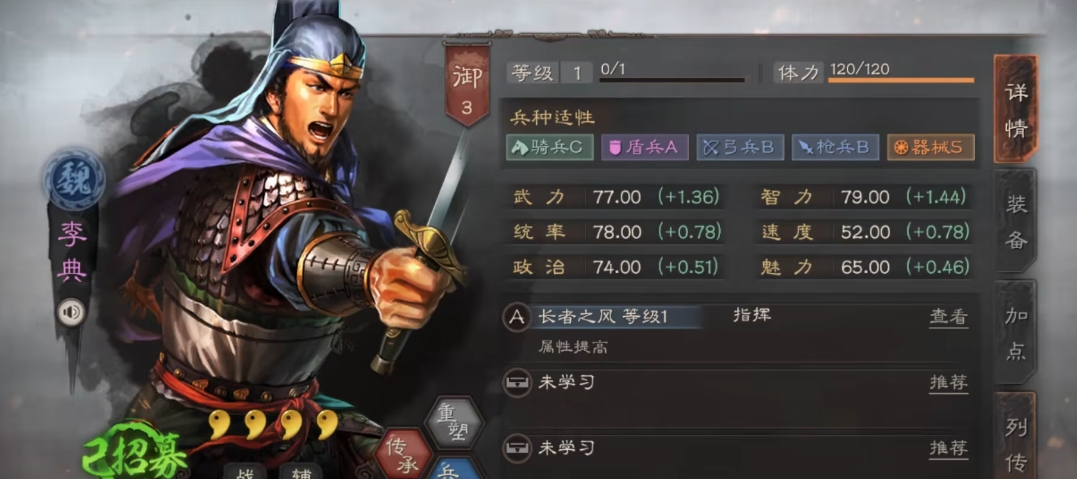Viewport: 1077px width, 479px height.
Task: Open the 列传 tab
Action: click(x=1016, y=436)
